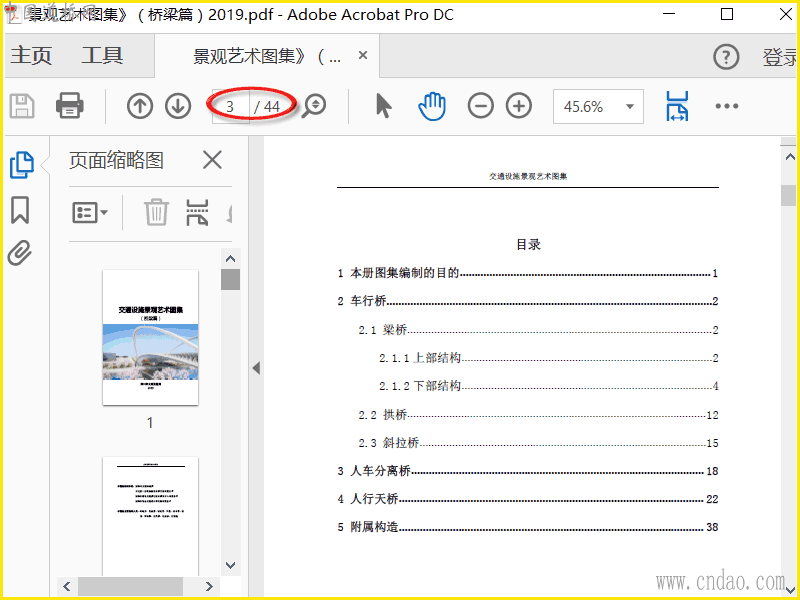Show the page thumbnails panel icon
The height and width of the screenshot is (600, 800).
point(22,165)
